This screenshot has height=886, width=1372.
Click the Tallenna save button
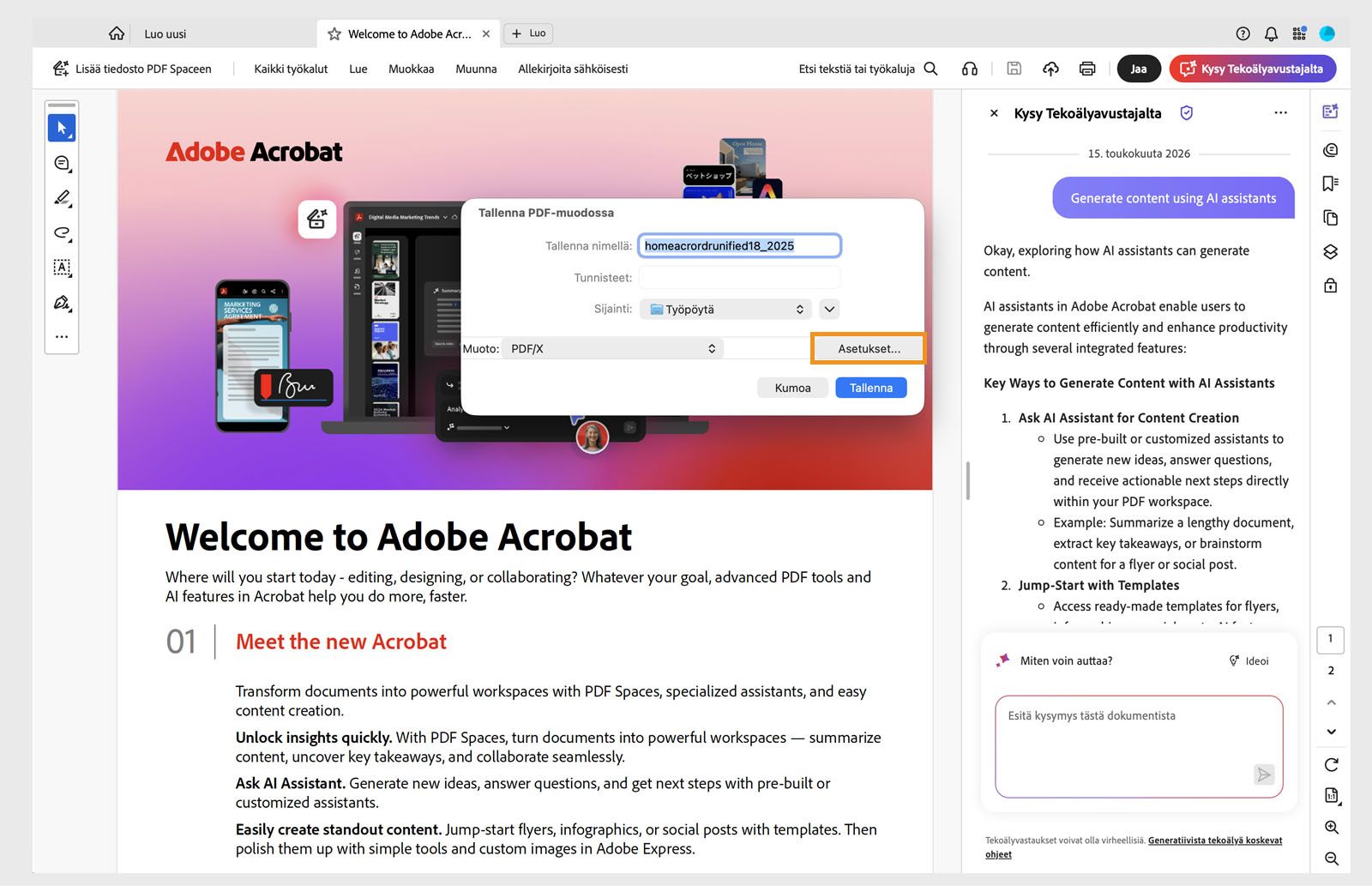coord(871,388)
